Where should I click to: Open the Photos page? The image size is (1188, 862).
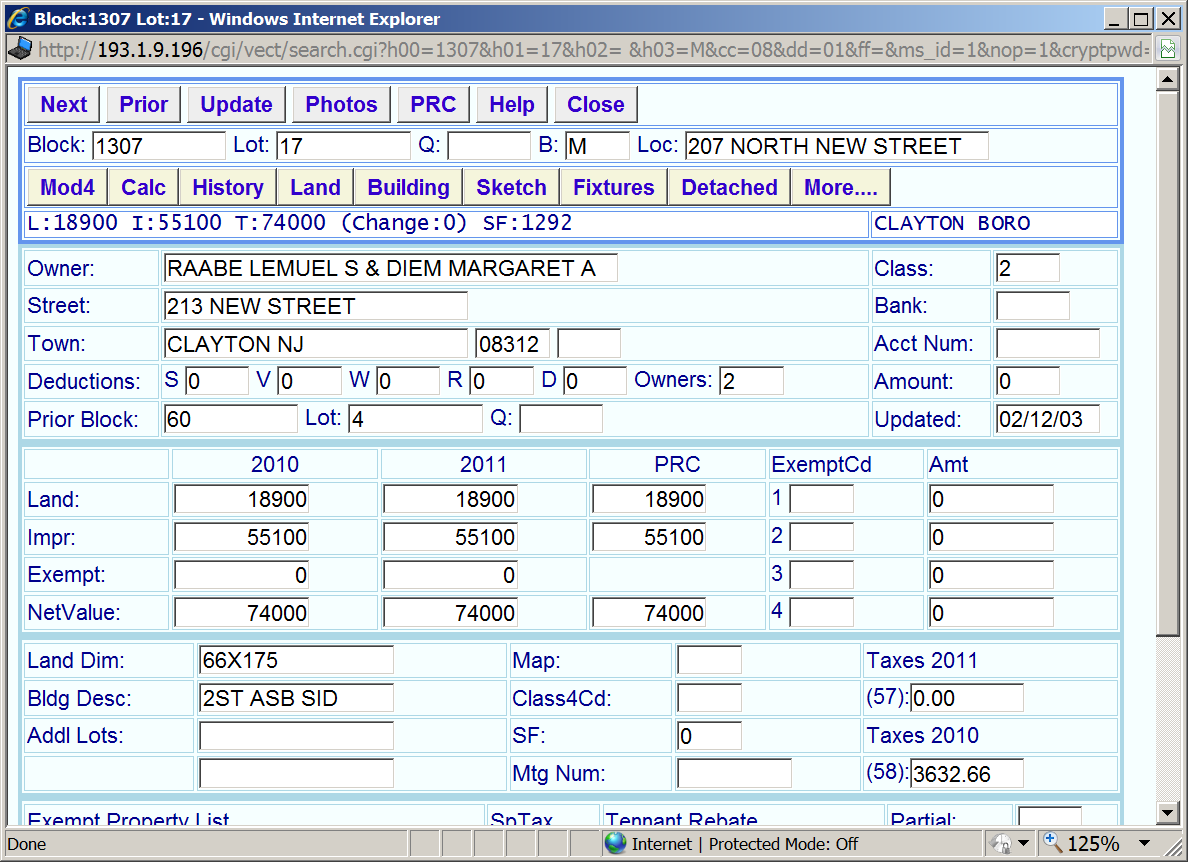[x=341, y=105]
